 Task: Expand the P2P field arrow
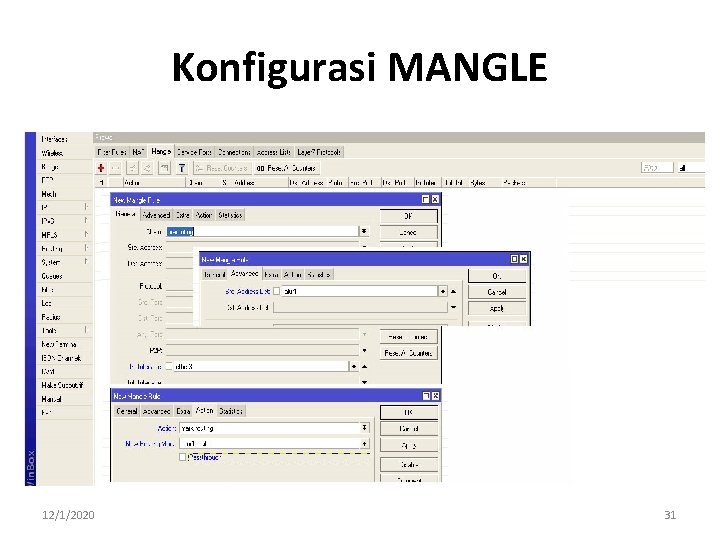click(365, 350)
